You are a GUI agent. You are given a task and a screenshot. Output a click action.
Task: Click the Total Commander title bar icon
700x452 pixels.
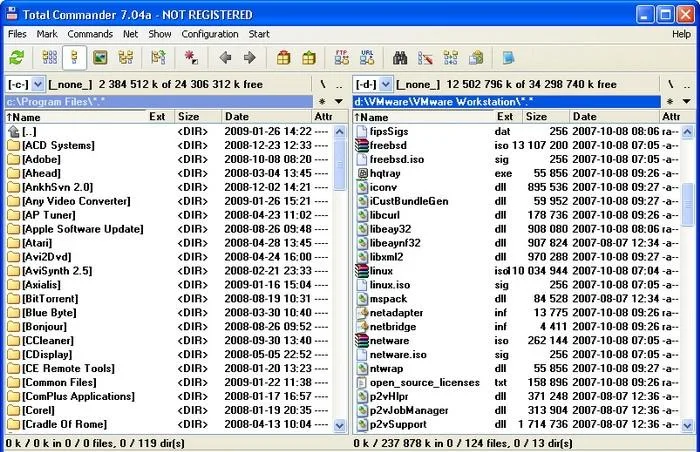pyautogui.click(x=12, y=14)
